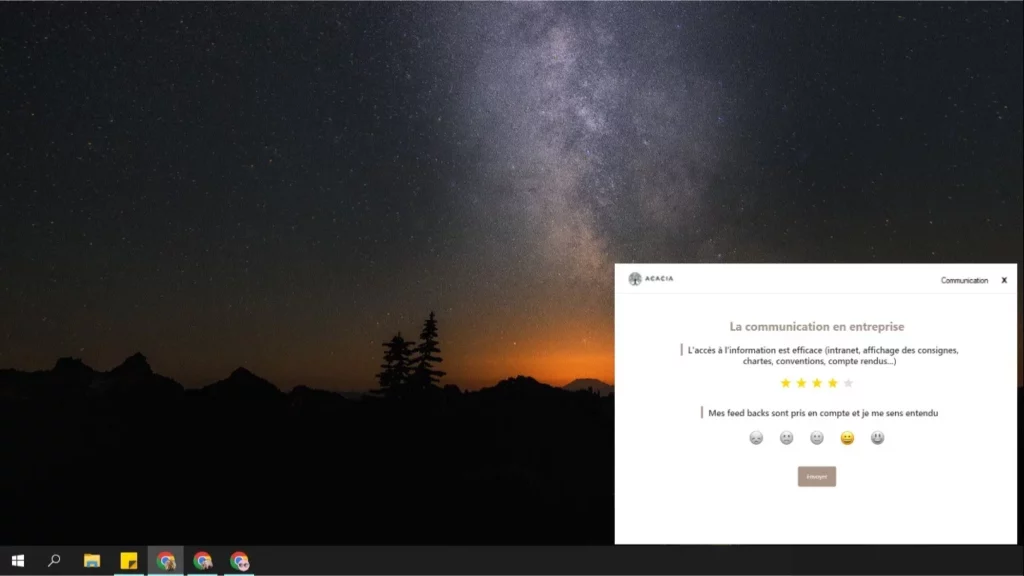Choose the happiest face emoji
The image size is (1024, 576).
(x=877, y=438)
